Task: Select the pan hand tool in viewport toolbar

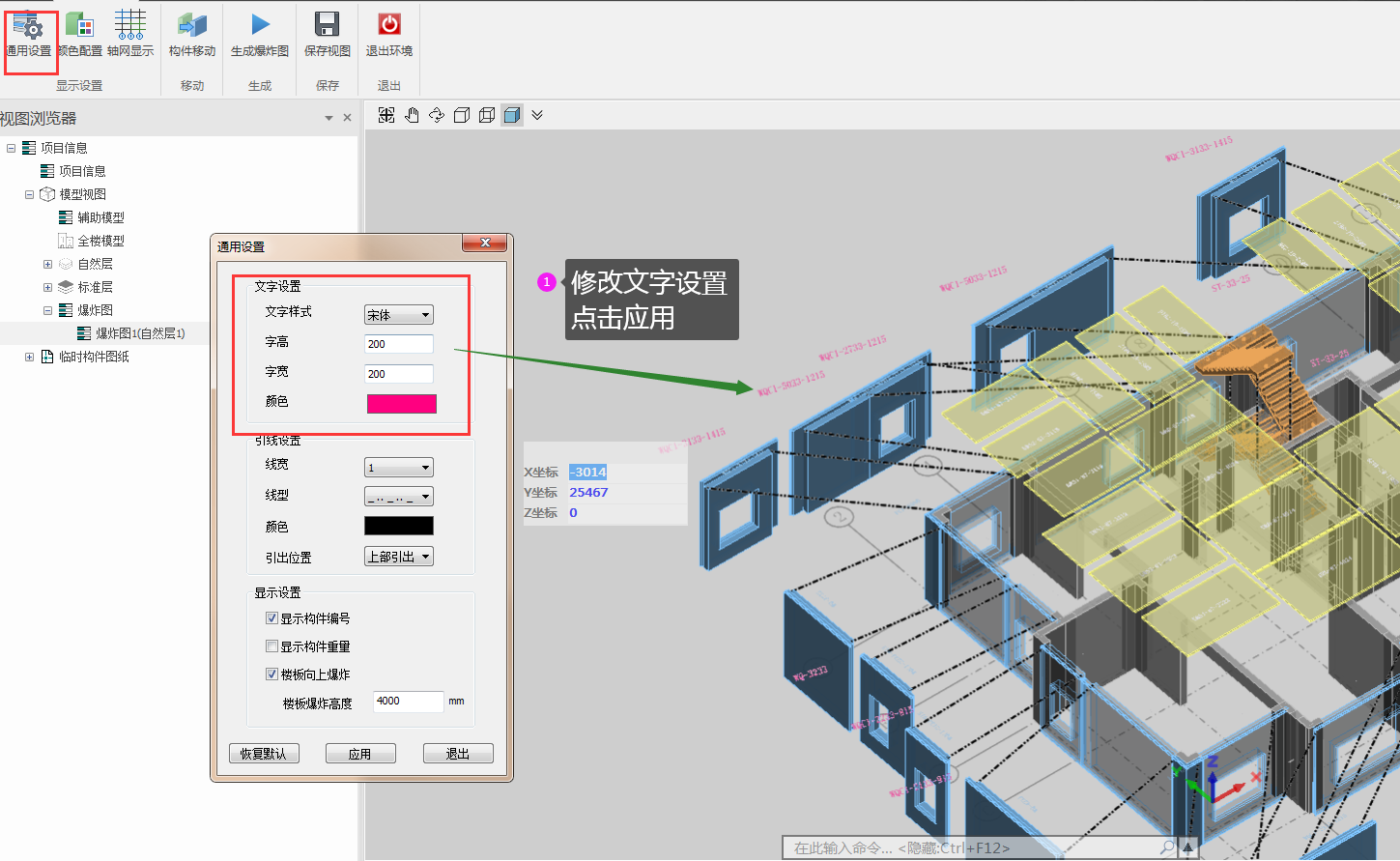Action: (x=412, y=115)
